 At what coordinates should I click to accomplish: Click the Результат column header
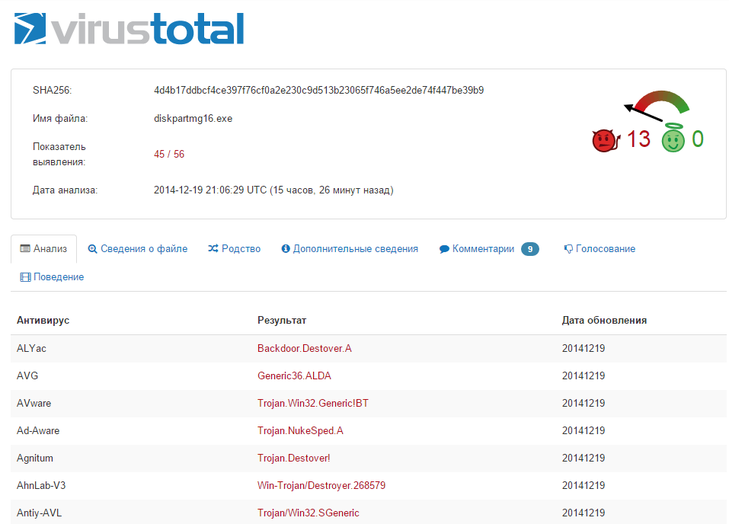tap(282, 320)
